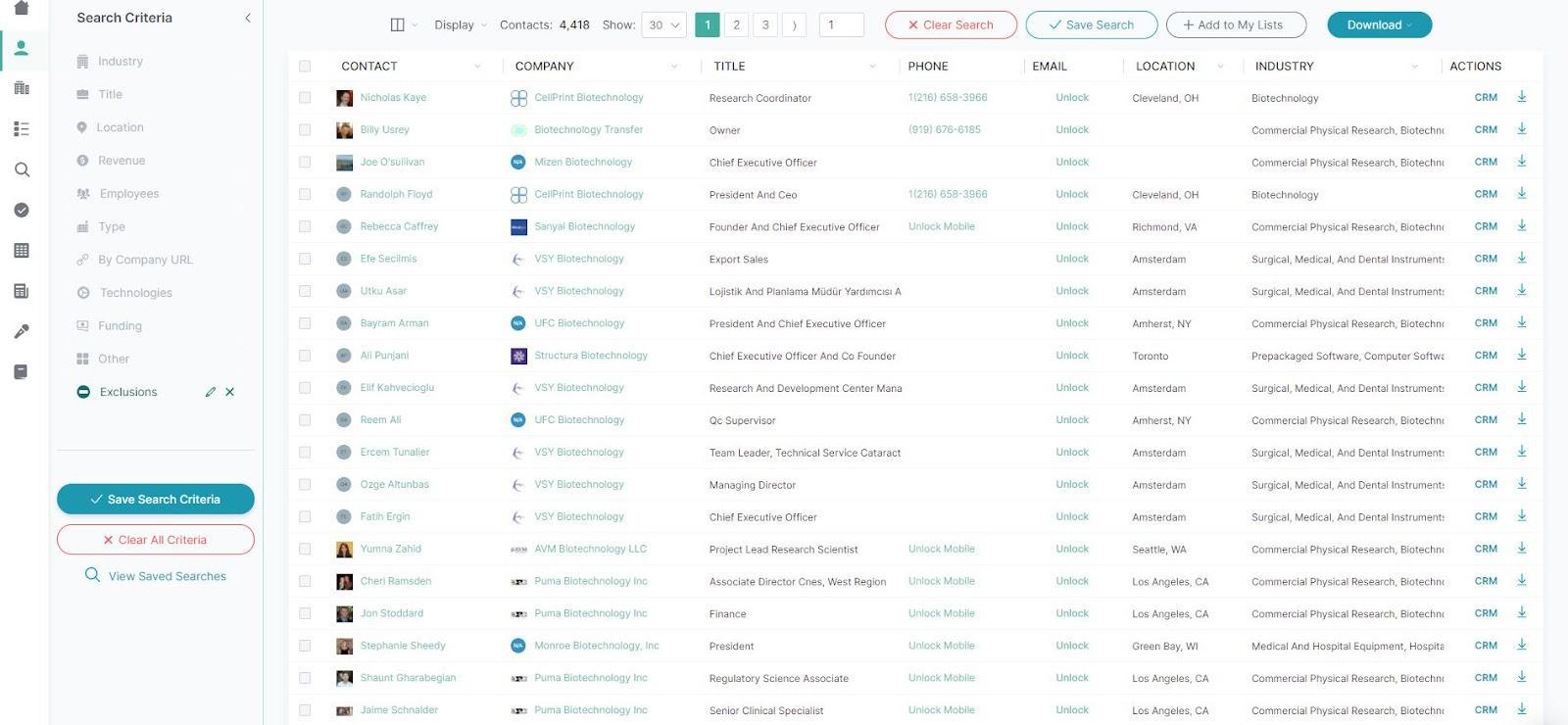Expand the Industry search criterion
Image resolution: width=1568 pixels, height=725 pixels.
pyautogui.click(x=110, y=61)
